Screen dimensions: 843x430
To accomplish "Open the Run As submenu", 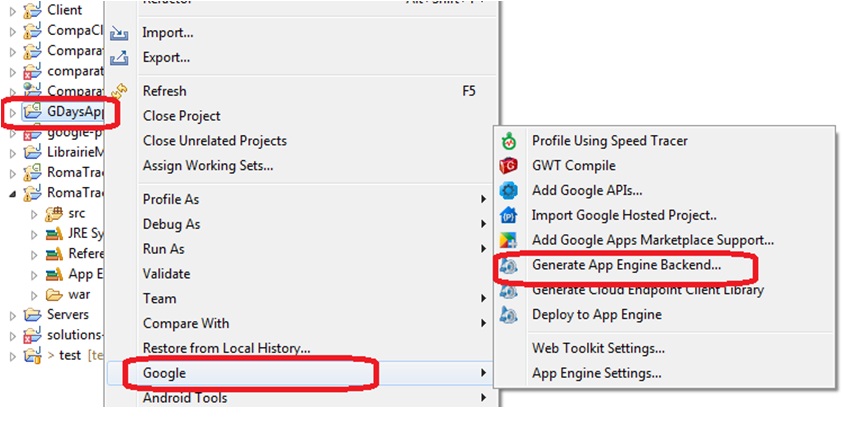I will [164, 249].
